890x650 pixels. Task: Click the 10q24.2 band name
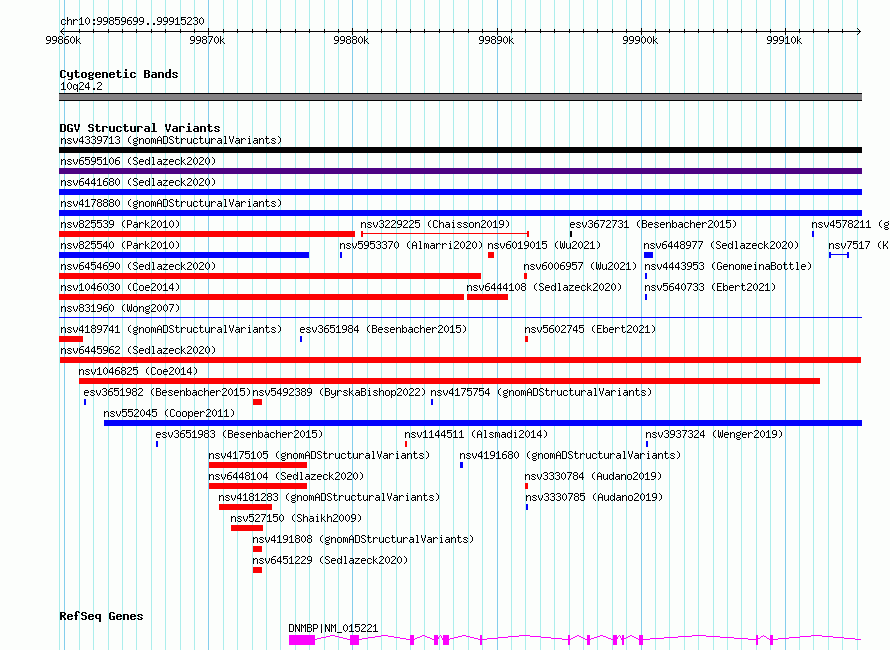coord(81,86)
